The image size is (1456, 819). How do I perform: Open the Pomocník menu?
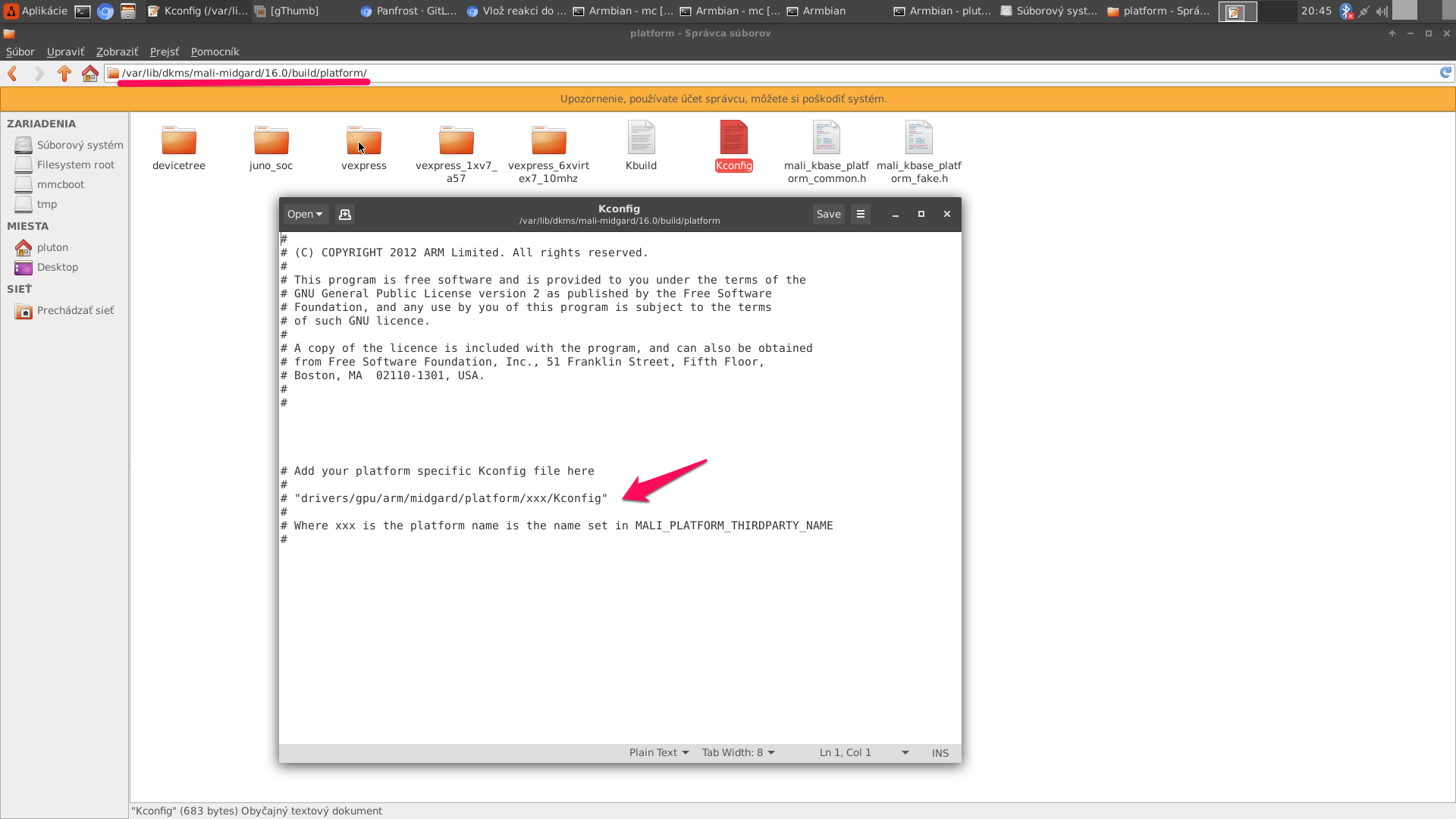click(x=215, y=52)
